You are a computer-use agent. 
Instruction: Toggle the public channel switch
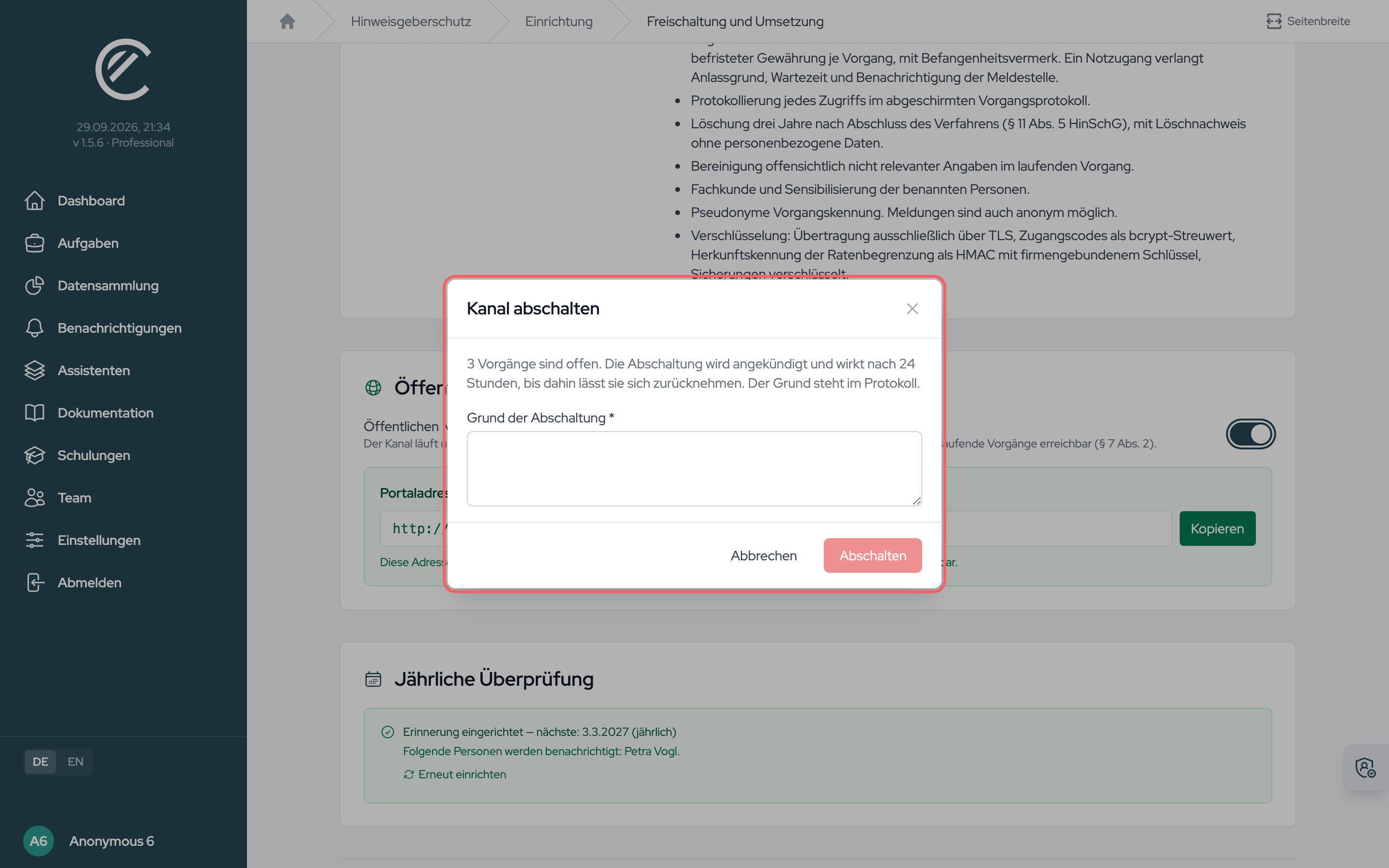coord(1251,434)
